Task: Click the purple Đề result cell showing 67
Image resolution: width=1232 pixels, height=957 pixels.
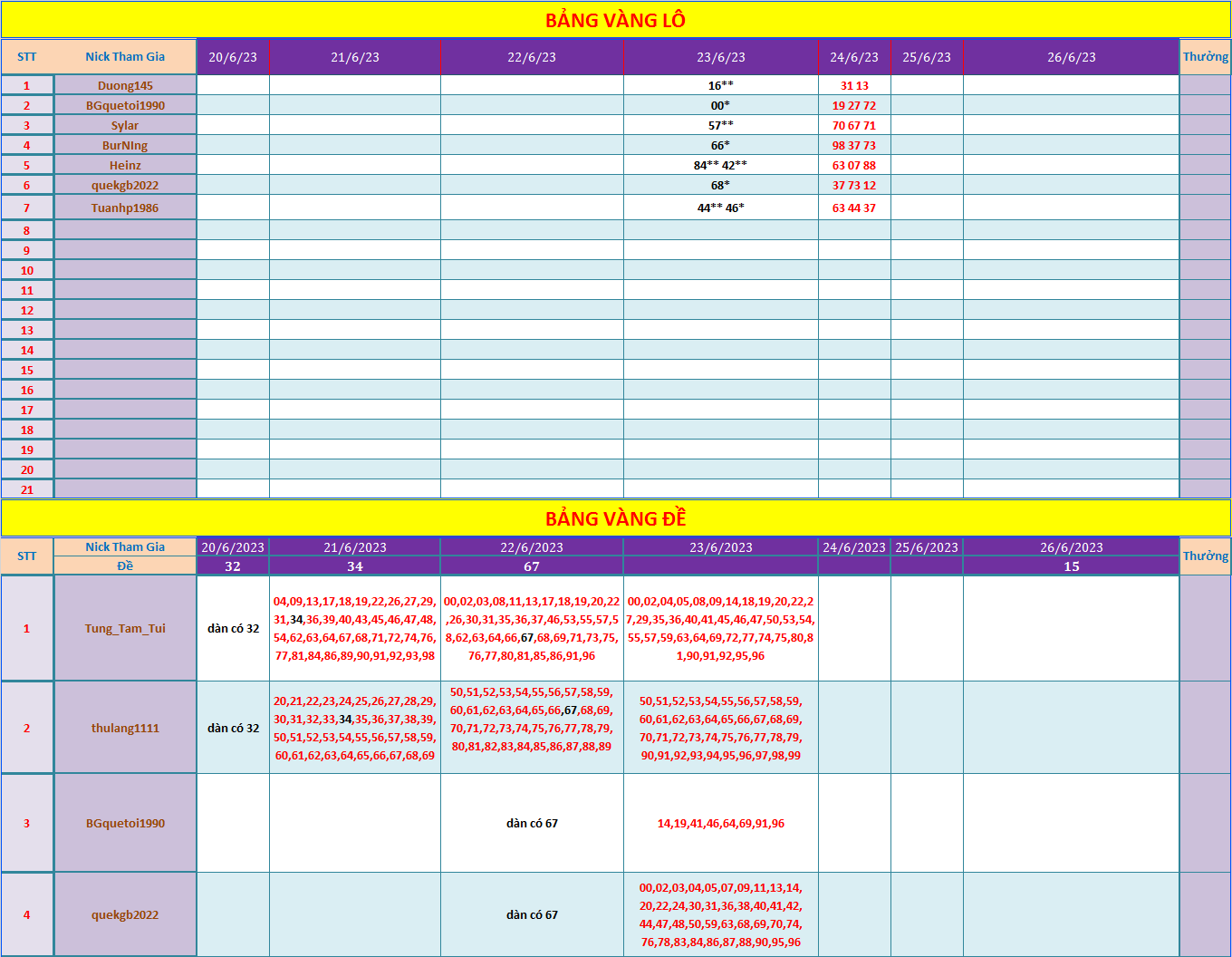Action: (532, 566)
